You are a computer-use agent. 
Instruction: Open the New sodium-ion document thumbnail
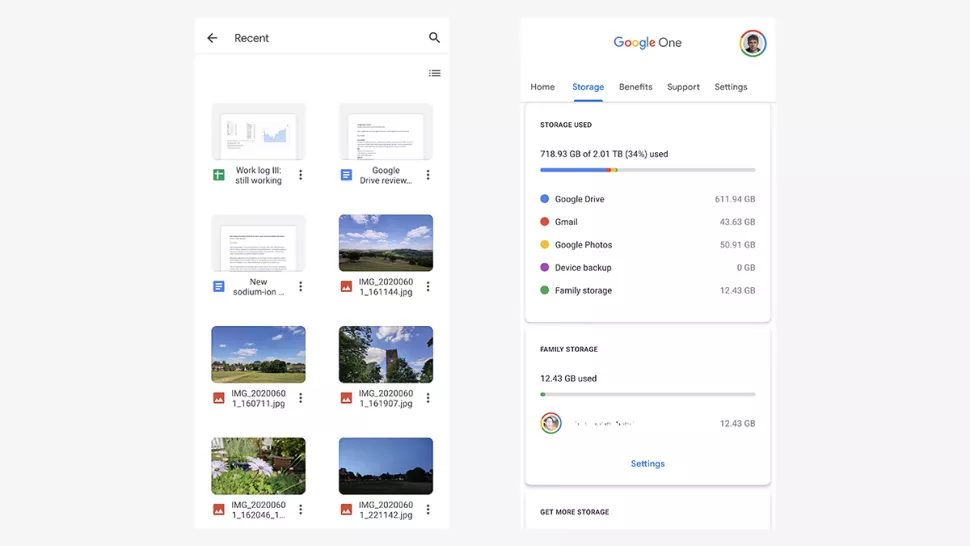pos(259,243)
